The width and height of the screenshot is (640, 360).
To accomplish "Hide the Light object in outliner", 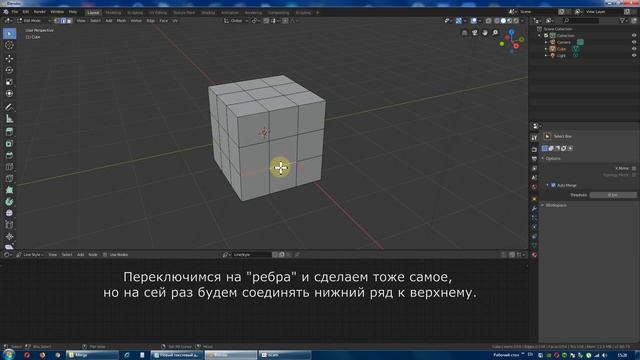I will (634, 55).
